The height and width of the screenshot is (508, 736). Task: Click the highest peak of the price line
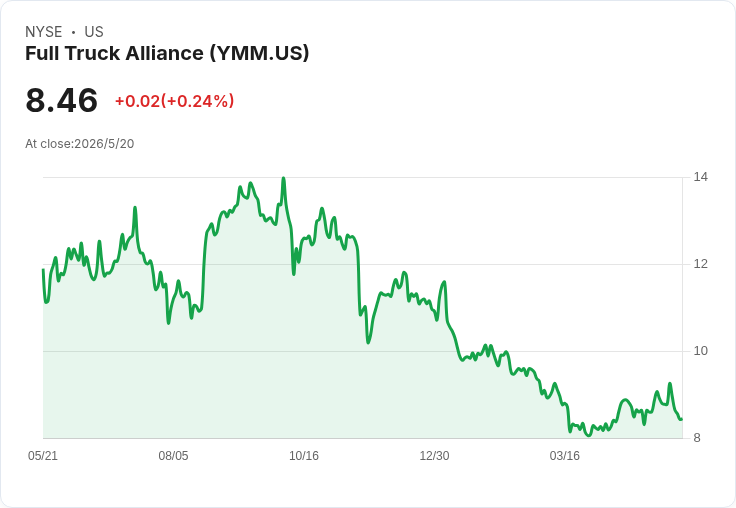(x=284, y=178)
